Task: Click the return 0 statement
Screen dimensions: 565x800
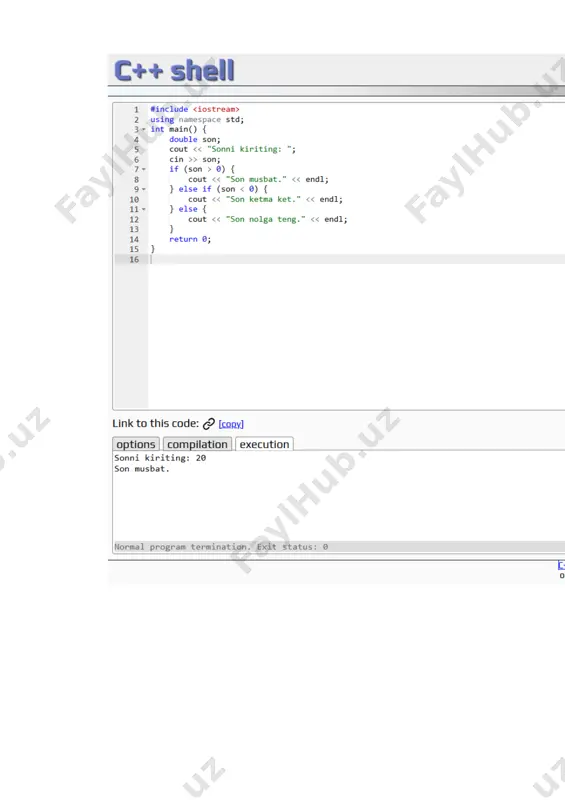Action: (x=190, y=239)
